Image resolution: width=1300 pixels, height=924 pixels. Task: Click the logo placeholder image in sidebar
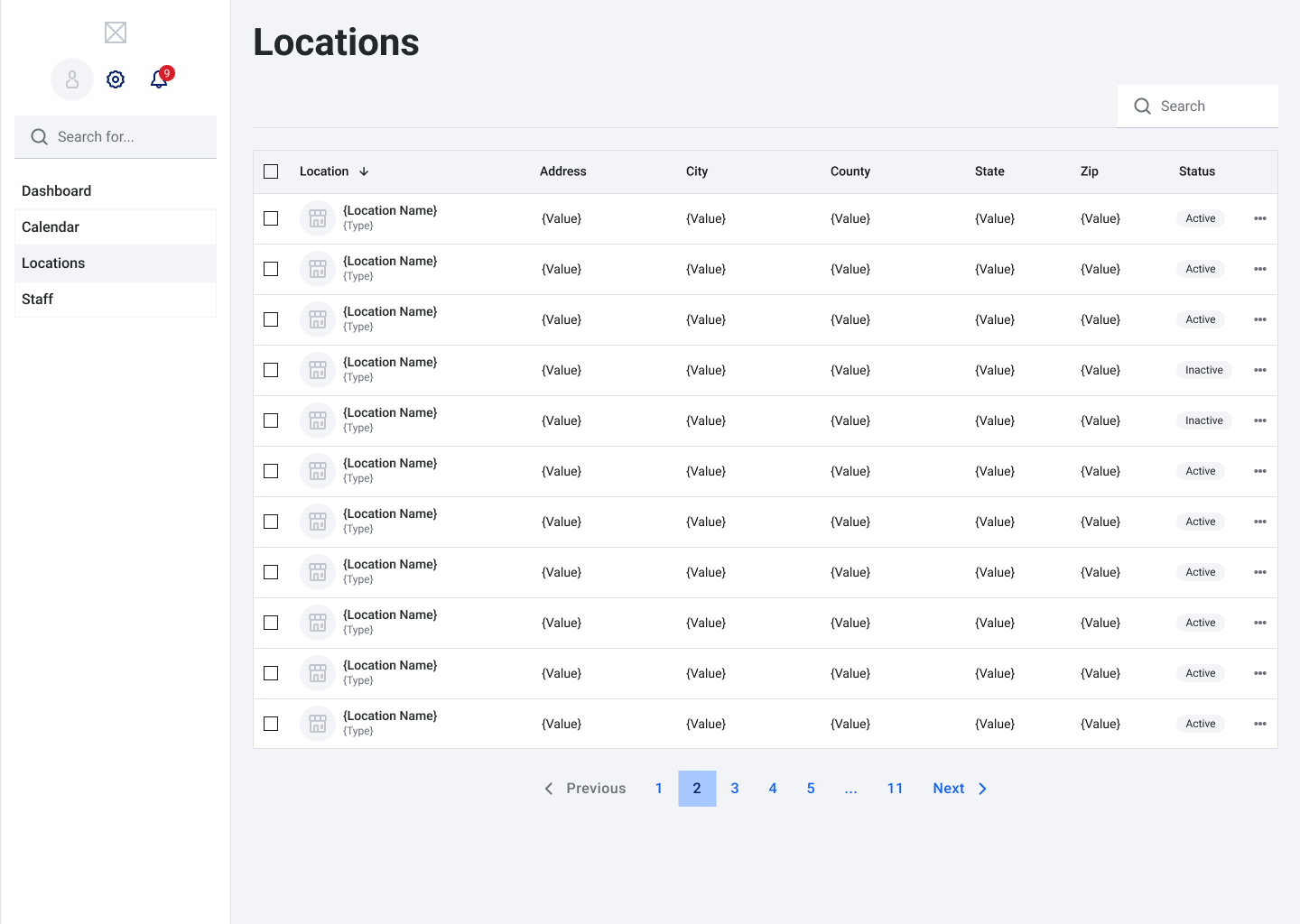116,32
